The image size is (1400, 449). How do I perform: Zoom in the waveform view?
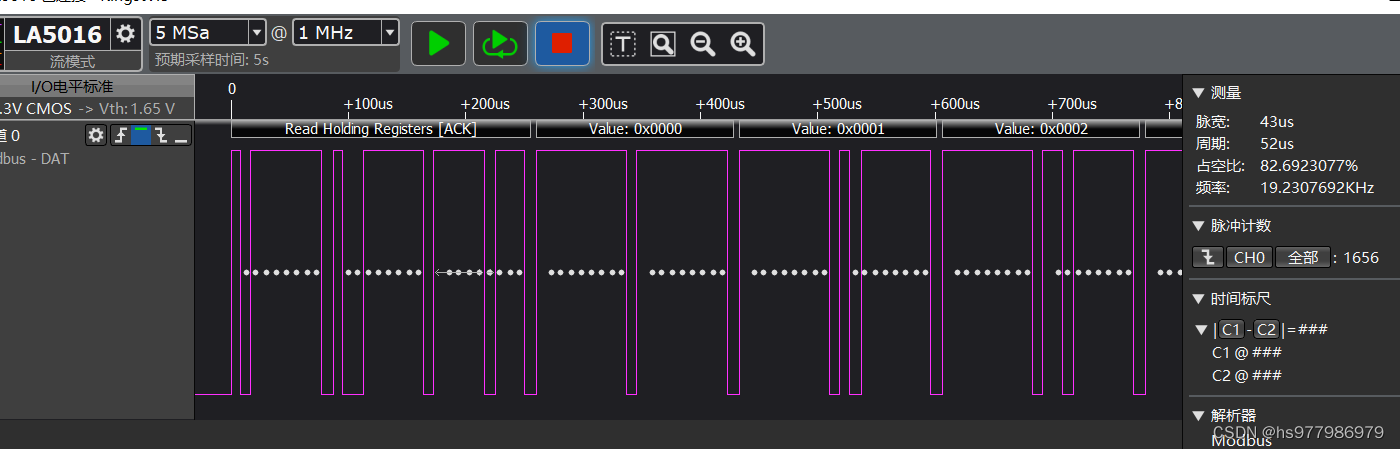pyautogui.click(x=742, y=44)
